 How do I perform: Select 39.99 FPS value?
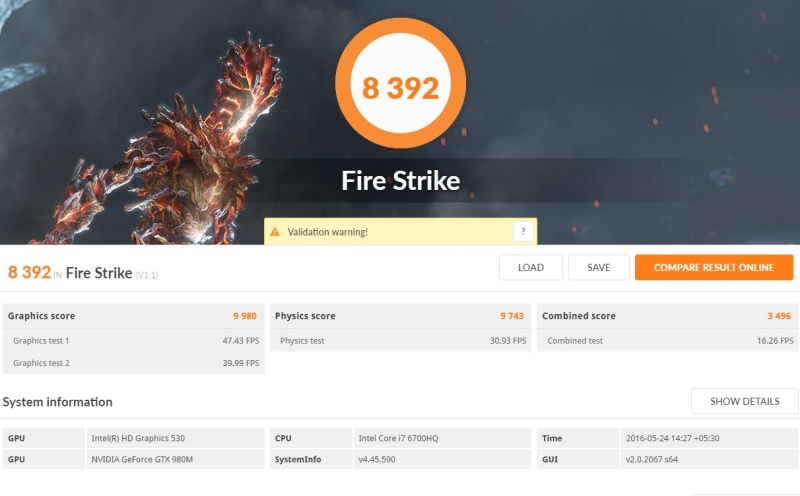(241, 363)
